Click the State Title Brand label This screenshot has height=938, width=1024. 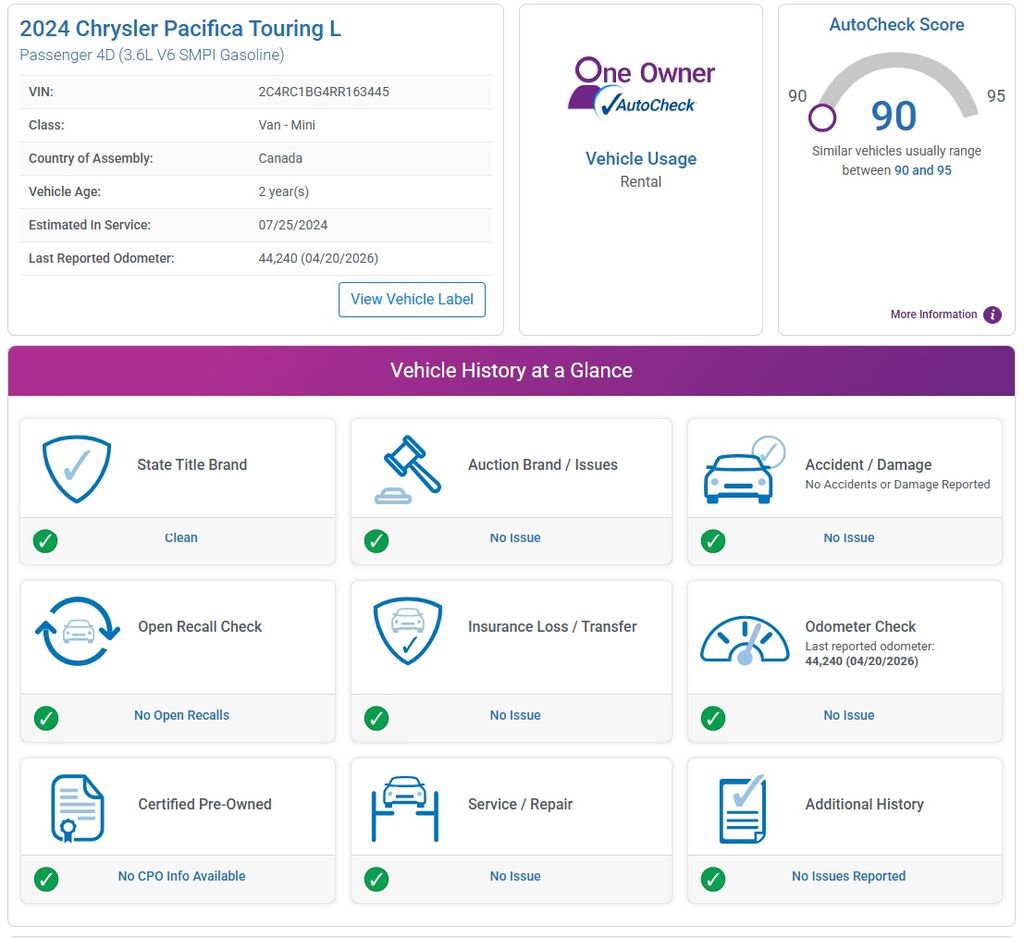coord(192,464)
